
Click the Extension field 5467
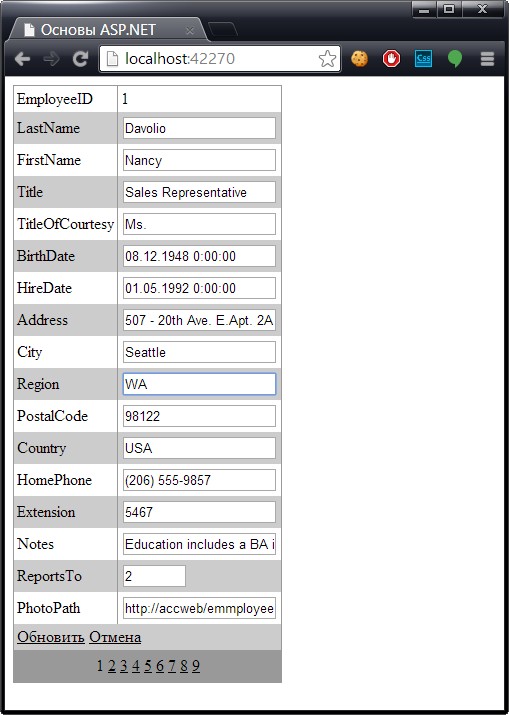(x=199, y=512)
